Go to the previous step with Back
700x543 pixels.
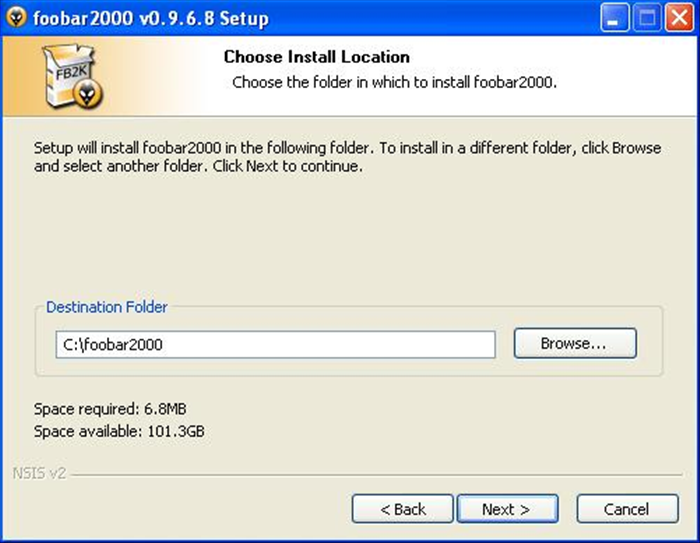point(403,509)
